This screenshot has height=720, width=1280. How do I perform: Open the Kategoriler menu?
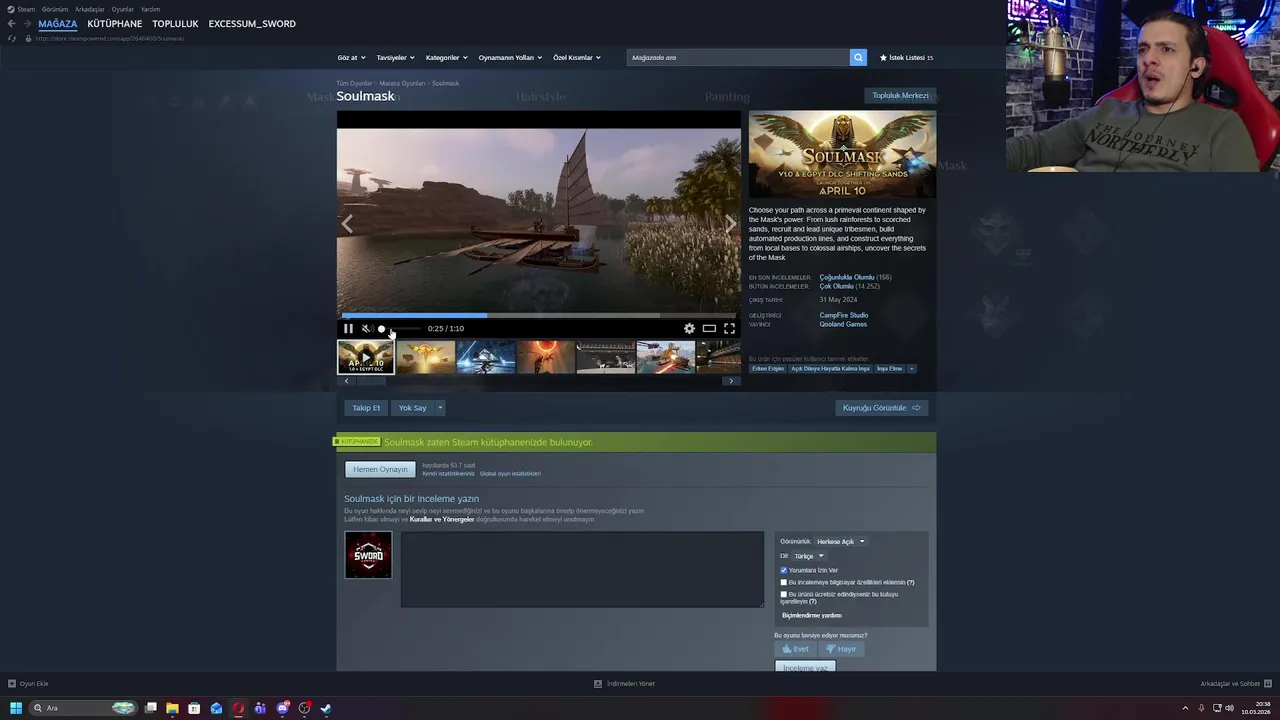446,58
